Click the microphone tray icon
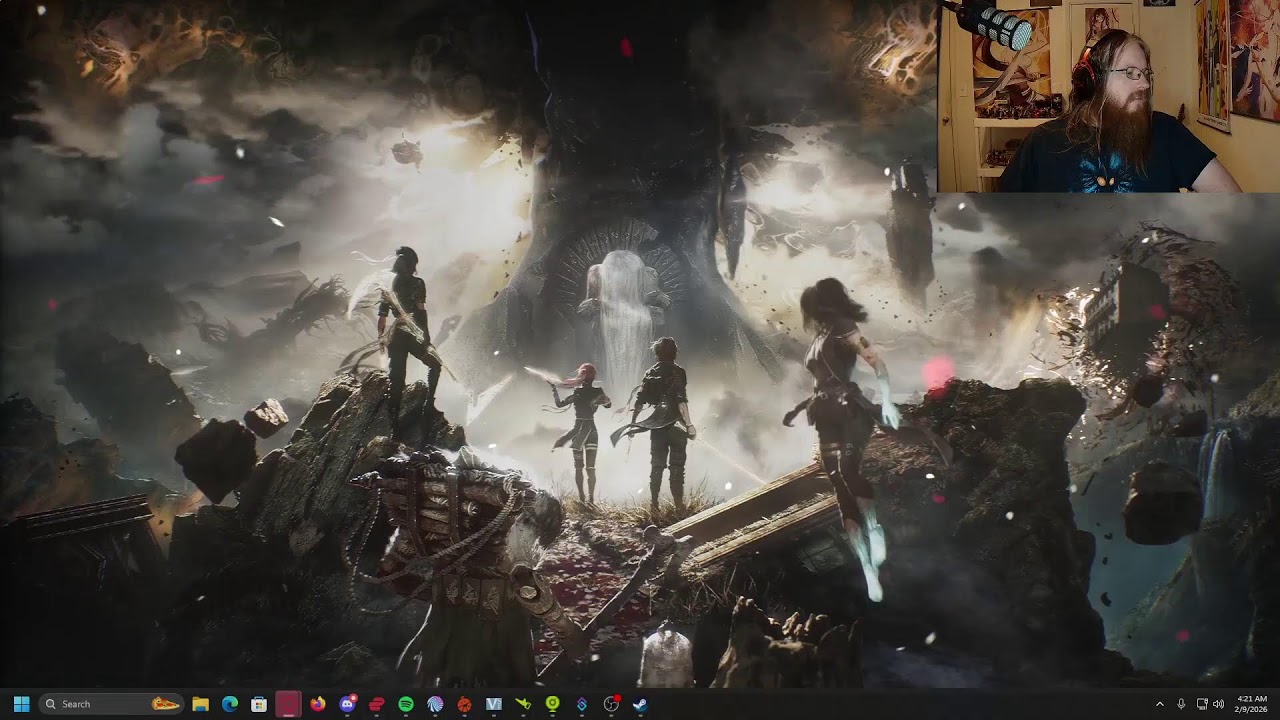1280x720 pixels. pos(1181,704)
